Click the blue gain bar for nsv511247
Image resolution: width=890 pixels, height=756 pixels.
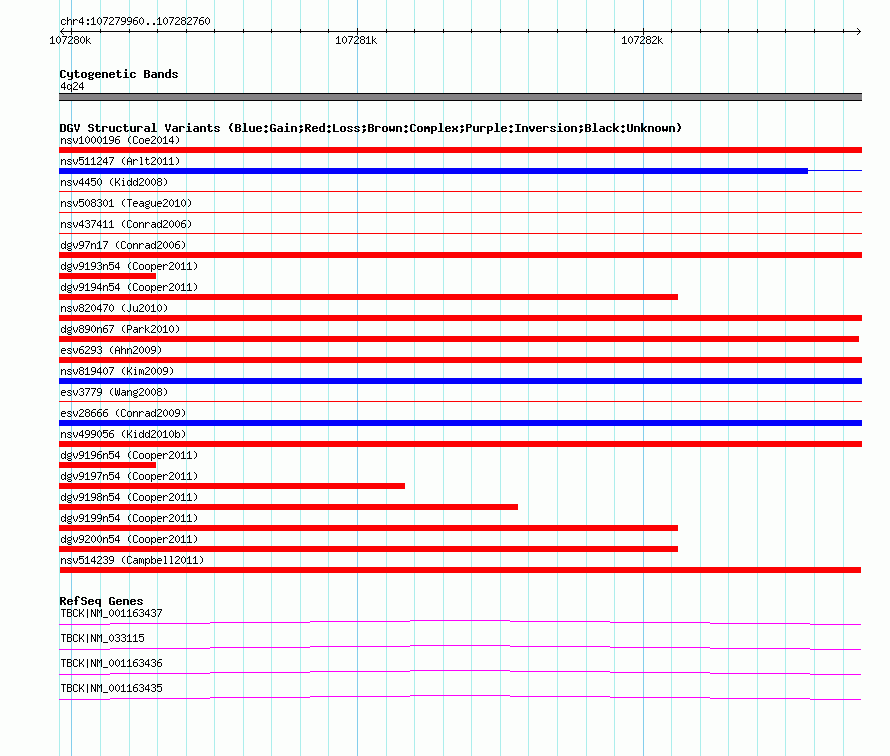(433, 171)
